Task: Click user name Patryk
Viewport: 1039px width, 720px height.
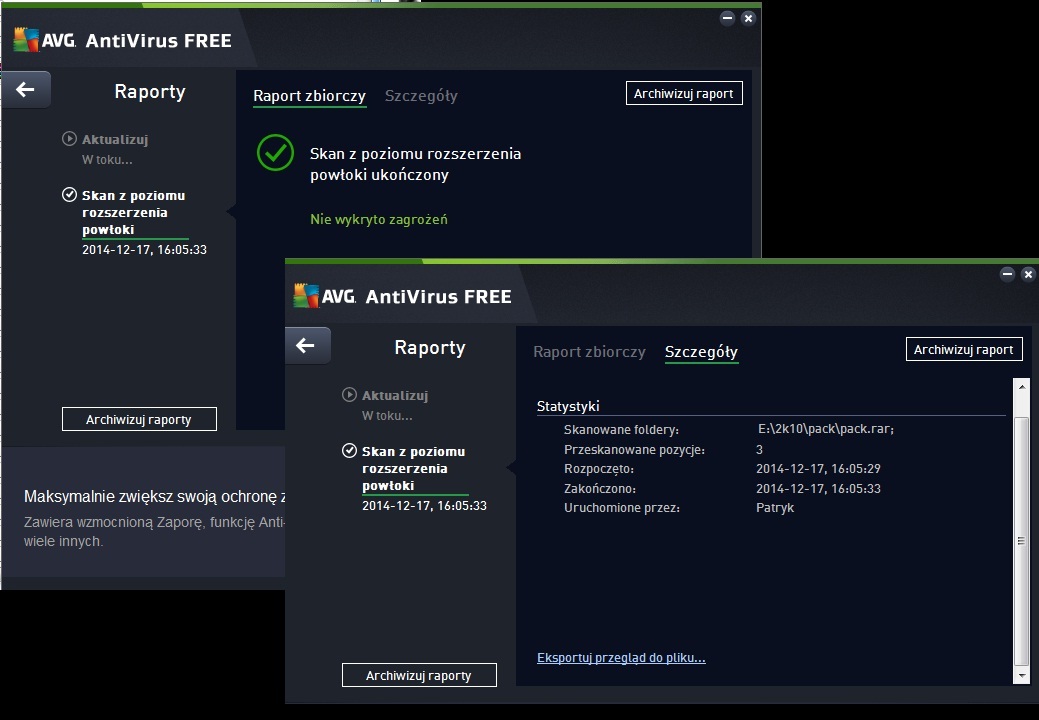Action: coord(775,508)
